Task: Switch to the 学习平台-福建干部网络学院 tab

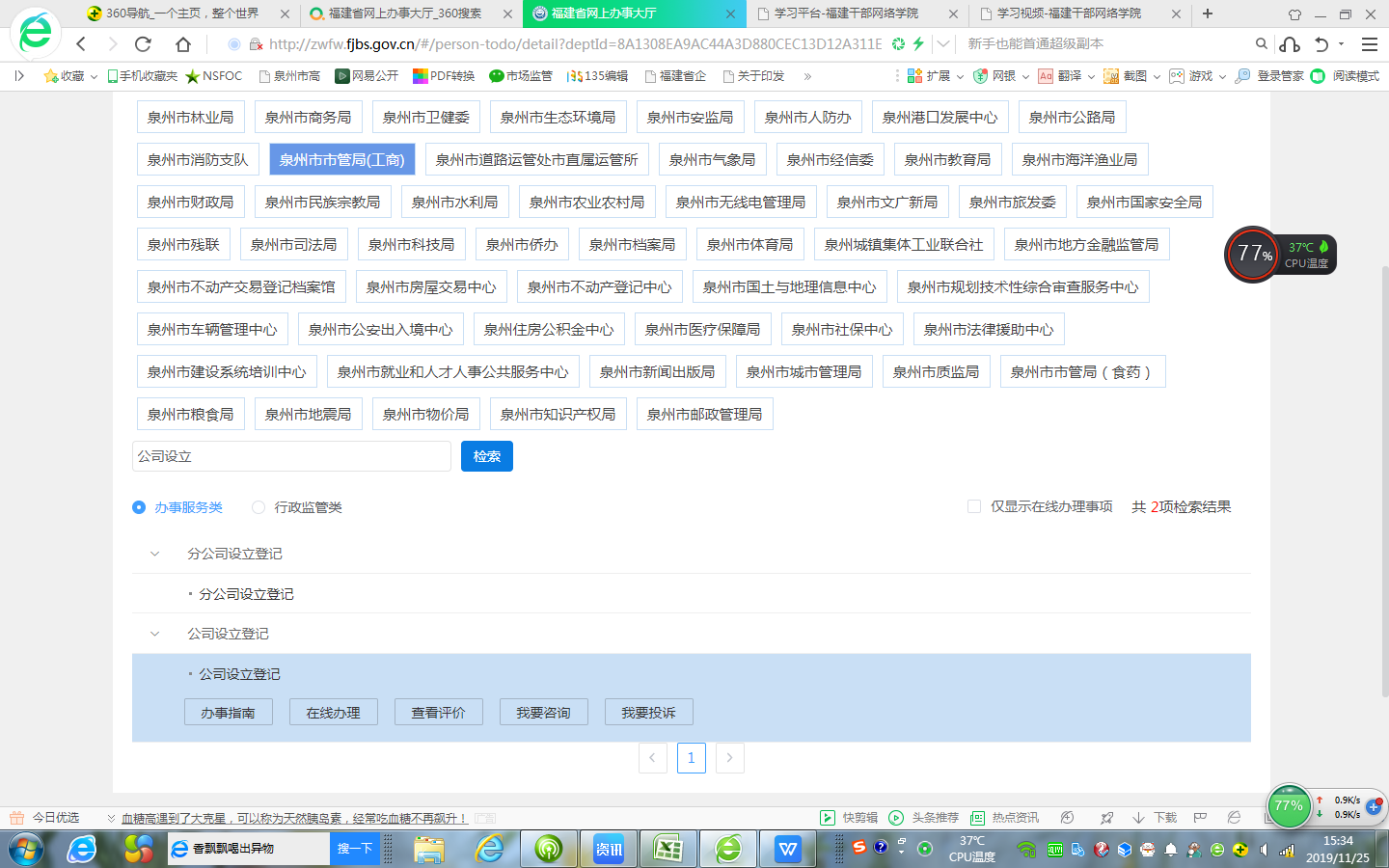Action: tap(845, 14)
